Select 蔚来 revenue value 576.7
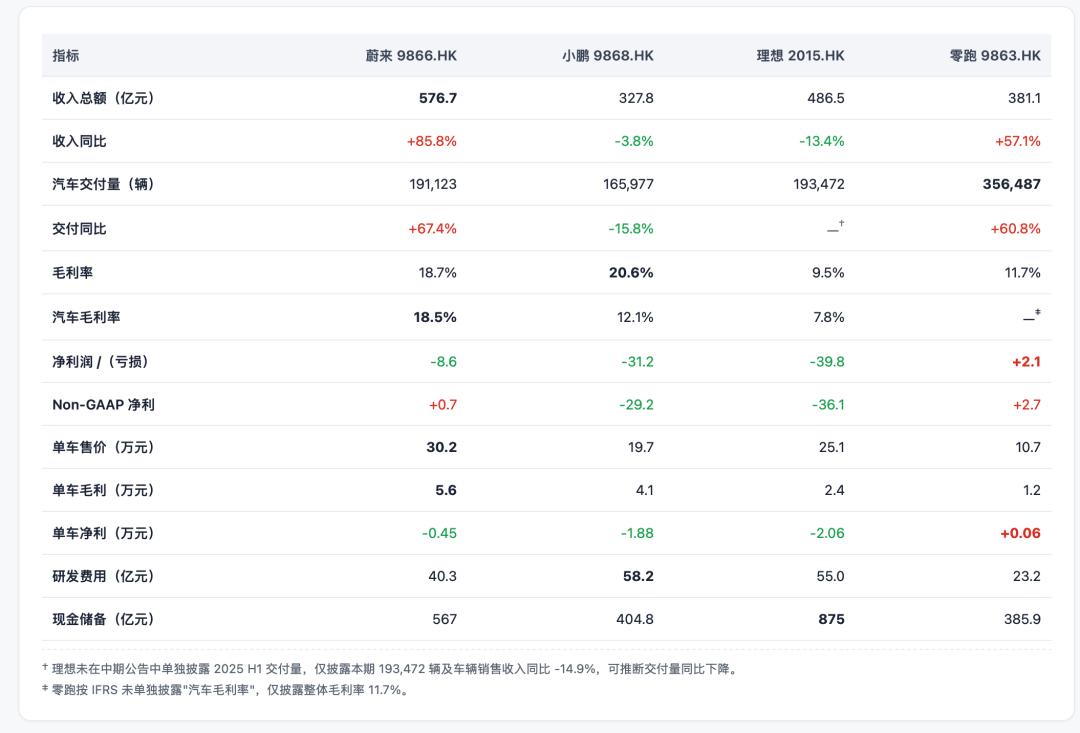This screenshot has height=733, width=1080. pyautogui.click(x=438, y=98)
